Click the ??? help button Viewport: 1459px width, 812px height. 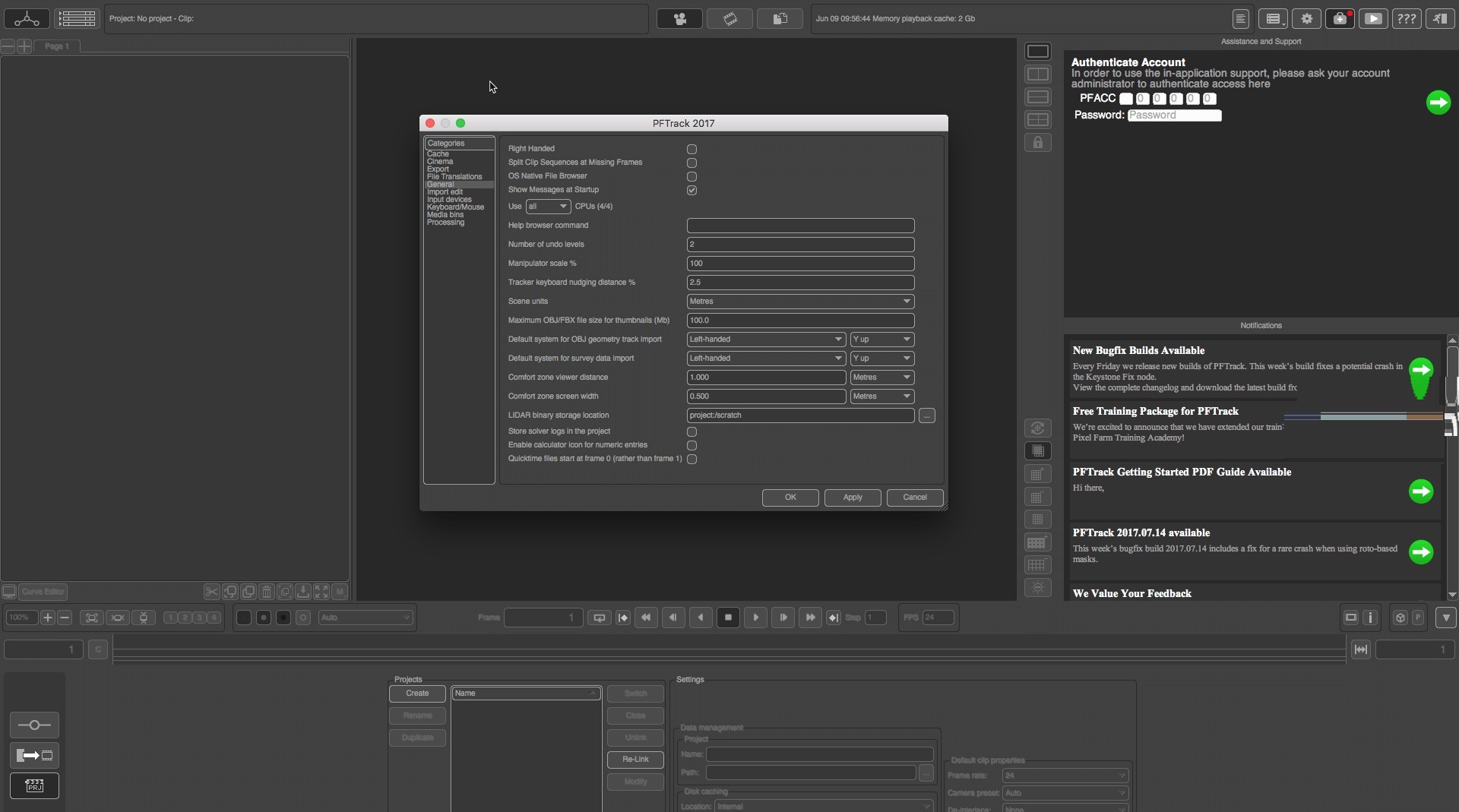tap(1407, 19)
